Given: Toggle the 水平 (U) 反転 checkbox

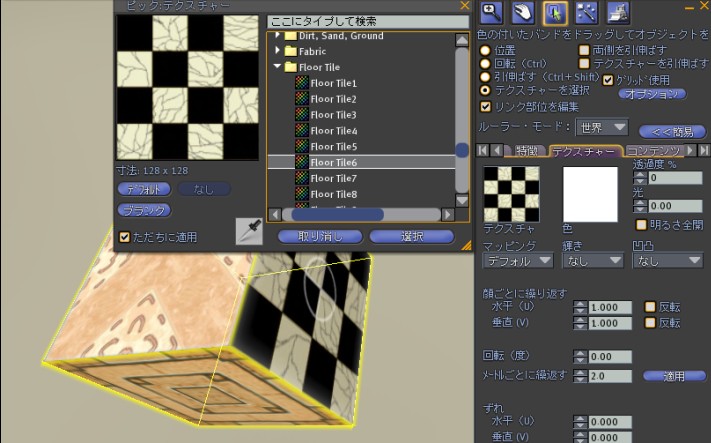Looking at the screenshot, I should (650, 307).
